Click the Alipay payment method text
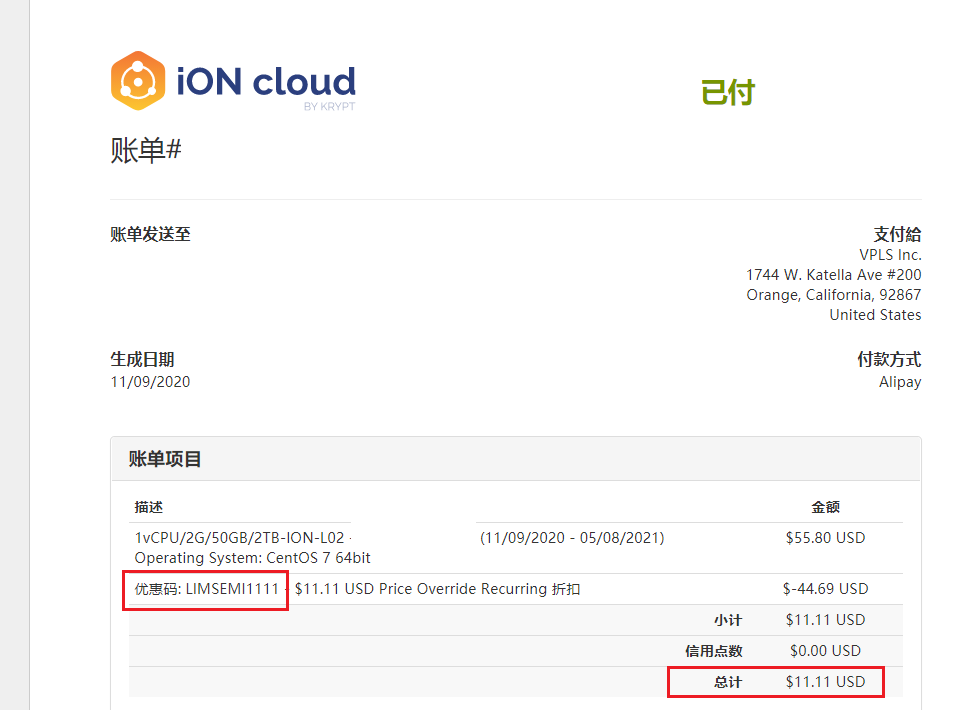Screen dimensions: 953x710 tap(900, 381)
